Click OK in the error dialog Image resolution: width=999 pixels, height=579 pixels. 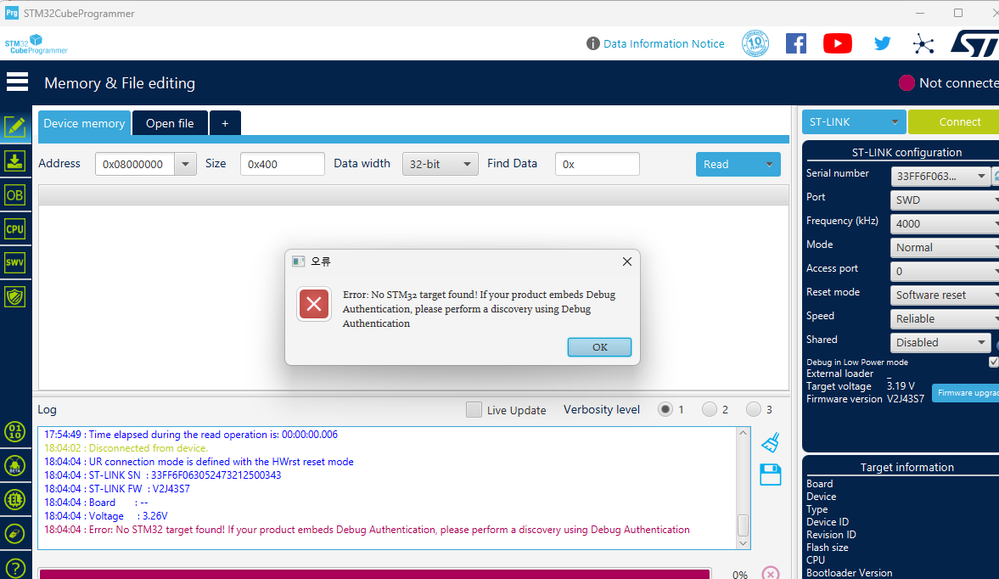(600, 347)
